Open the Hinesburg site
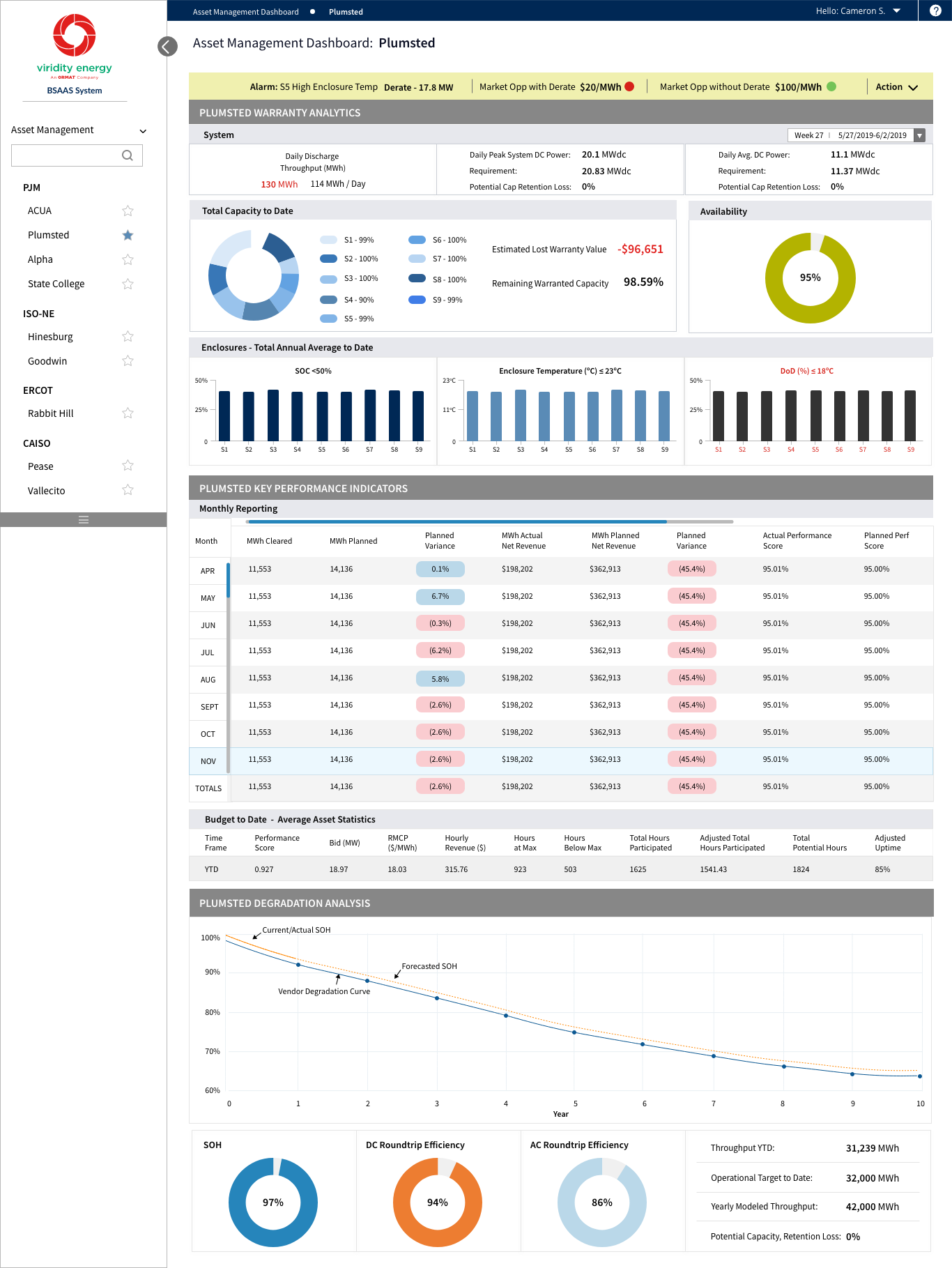 50,337
